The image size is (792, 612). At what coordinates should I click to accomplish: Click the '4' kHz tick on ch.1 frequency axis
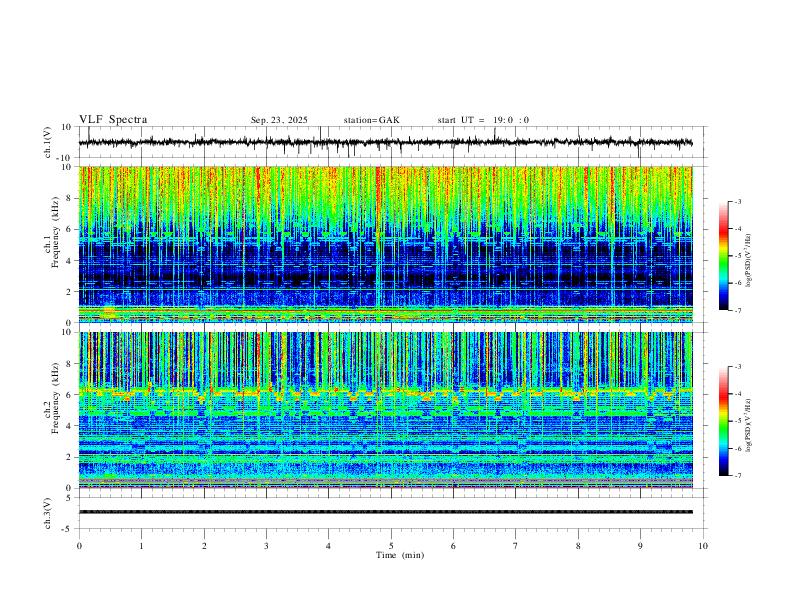coord(70,261)
